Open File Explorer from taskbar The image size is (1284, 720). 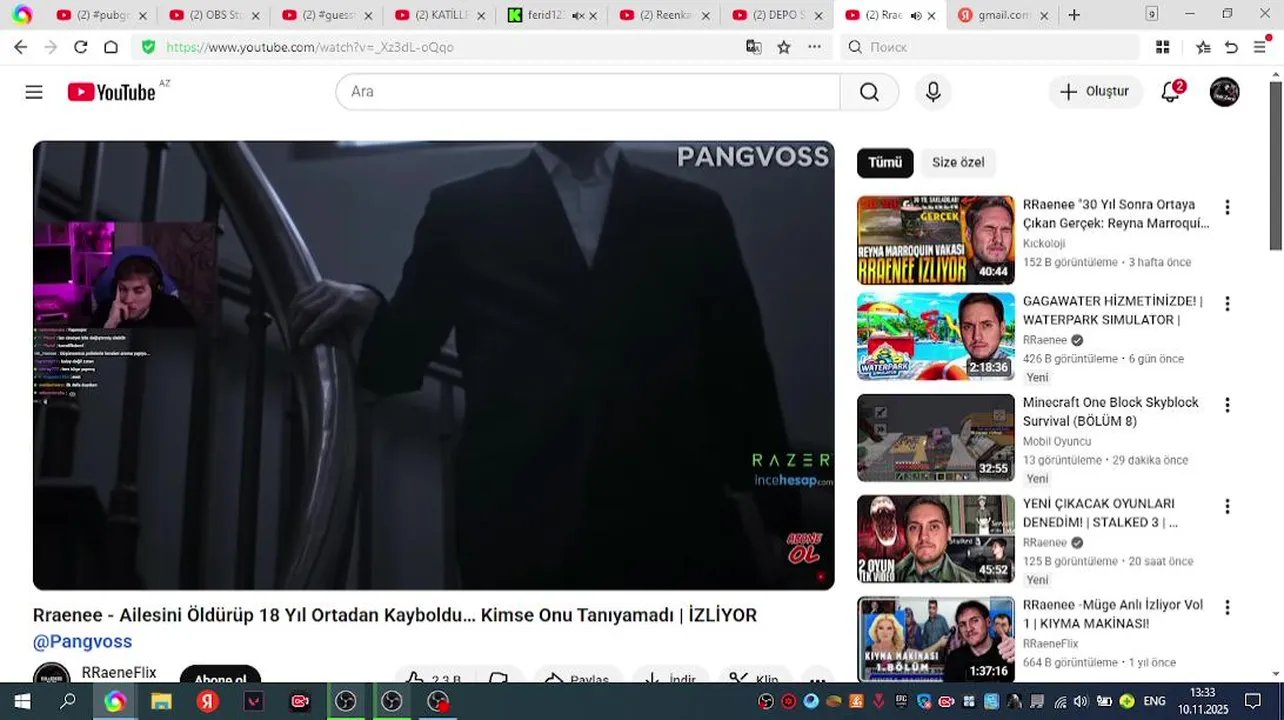point(161,702)
